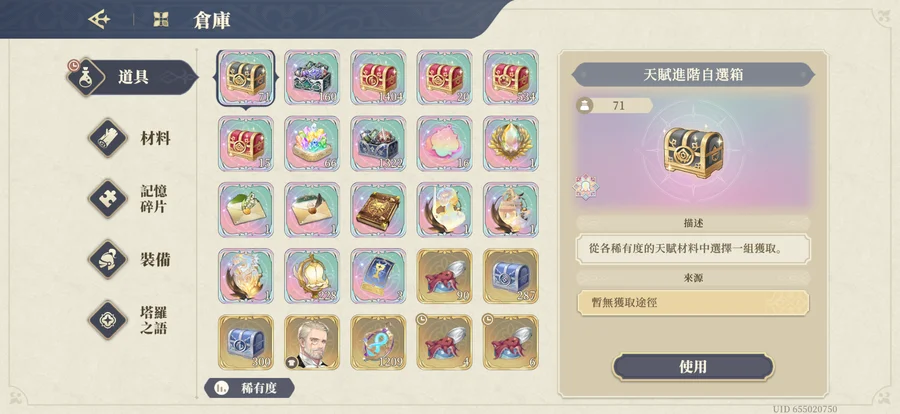Select the timed red octopus item showing 4
This screenshot has height=414, width=900.
pyautogui.click(x=444, y=342)
